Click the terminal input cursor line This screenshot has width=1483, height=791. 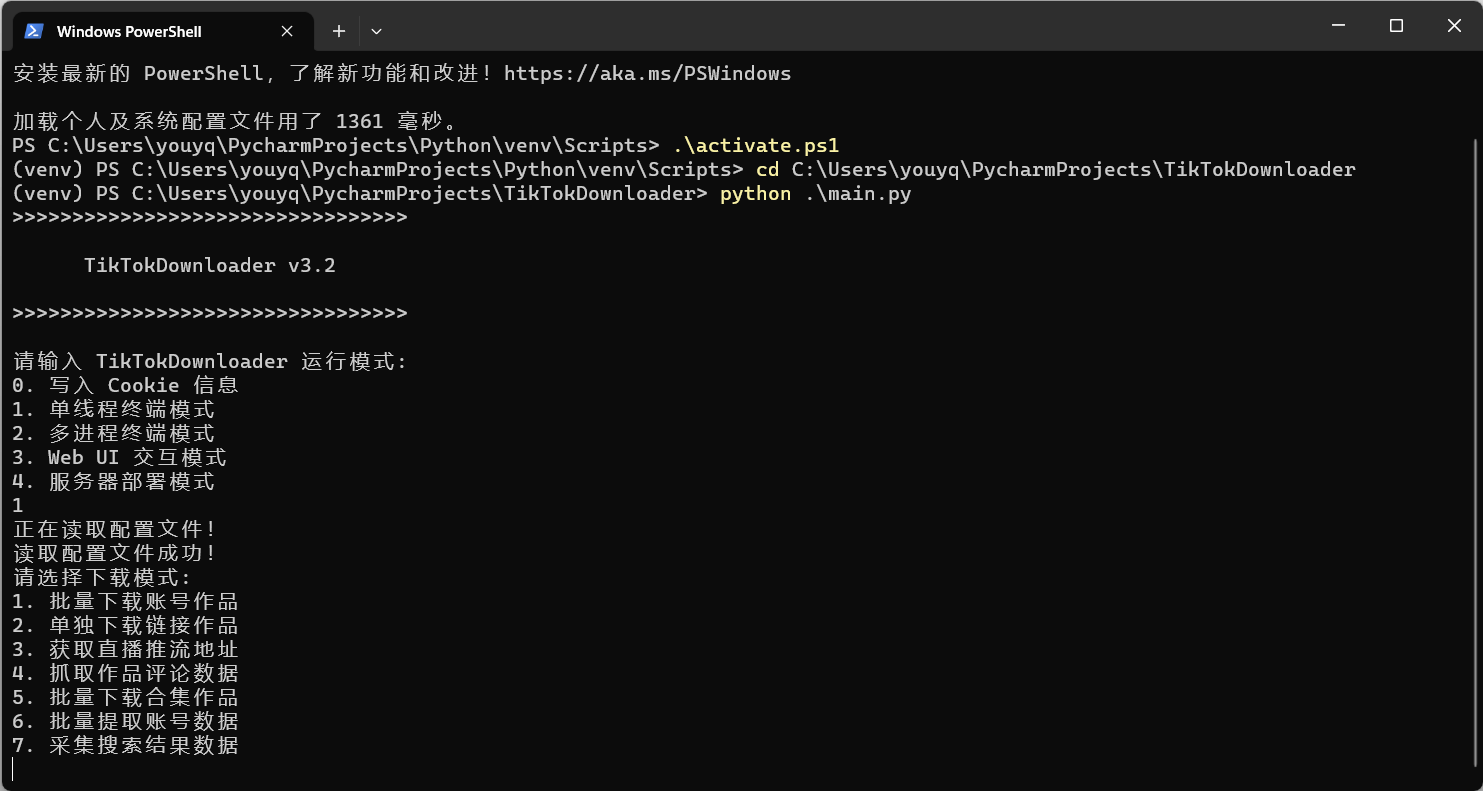pos(14,769)
